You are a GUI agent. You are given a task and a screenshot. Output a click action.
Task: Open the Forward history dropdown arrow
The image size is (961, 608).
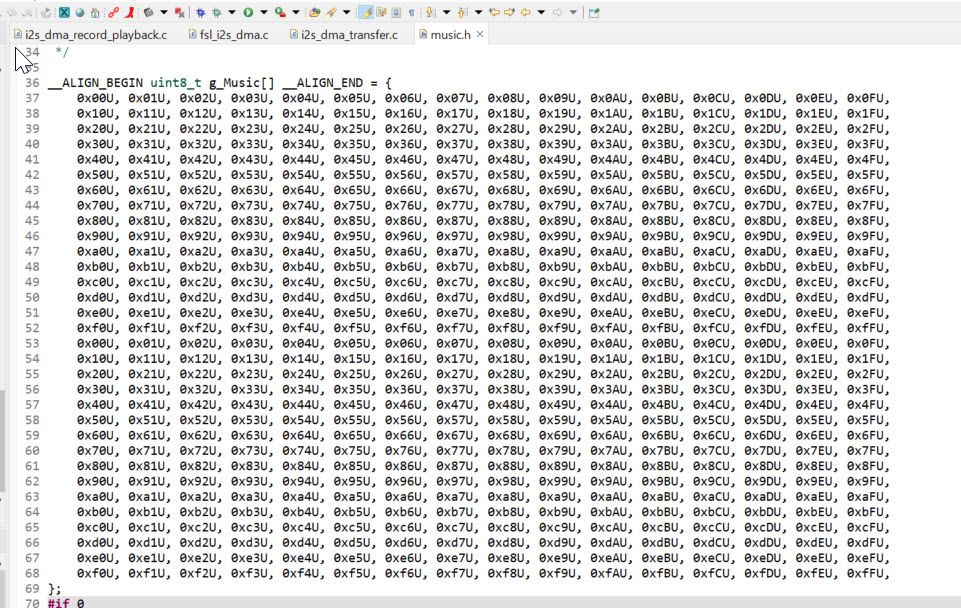pyautogui.click(x=573, y=12)
